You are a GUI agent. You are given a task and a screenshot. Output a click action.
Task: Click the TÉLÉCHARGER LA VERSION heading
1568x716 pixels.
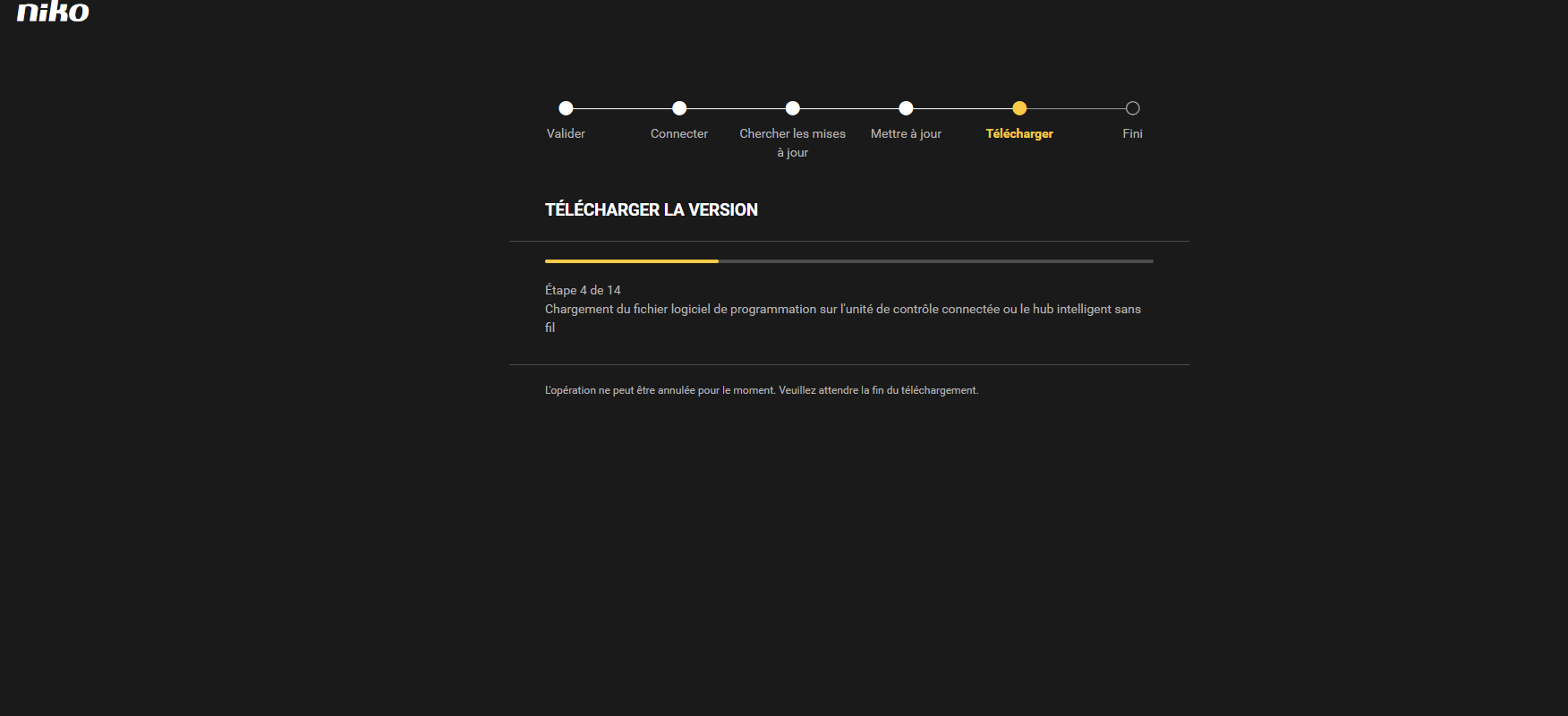click(652, 209)
